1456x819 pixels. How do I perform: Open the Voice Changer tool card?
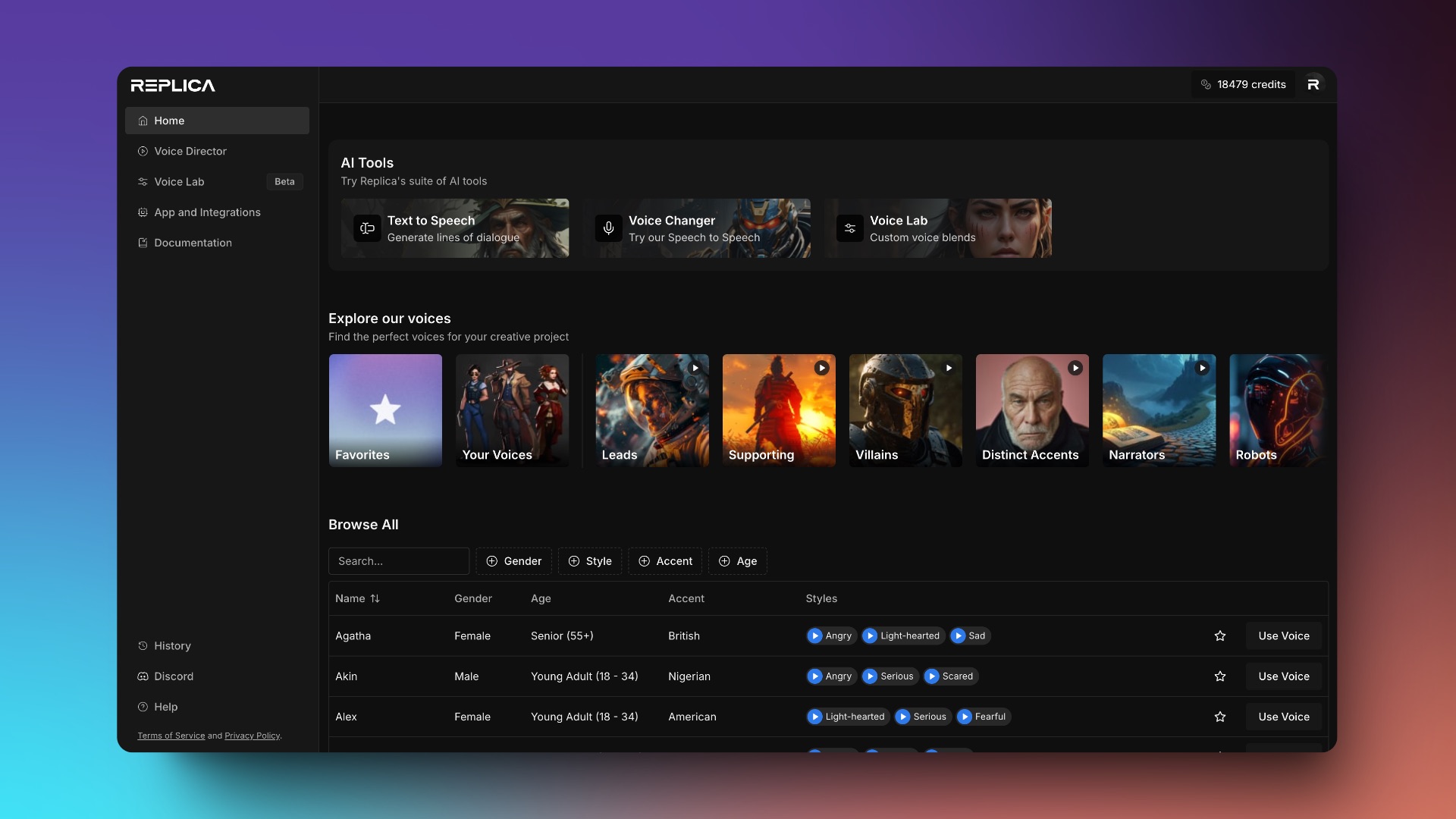coord(696,228)
